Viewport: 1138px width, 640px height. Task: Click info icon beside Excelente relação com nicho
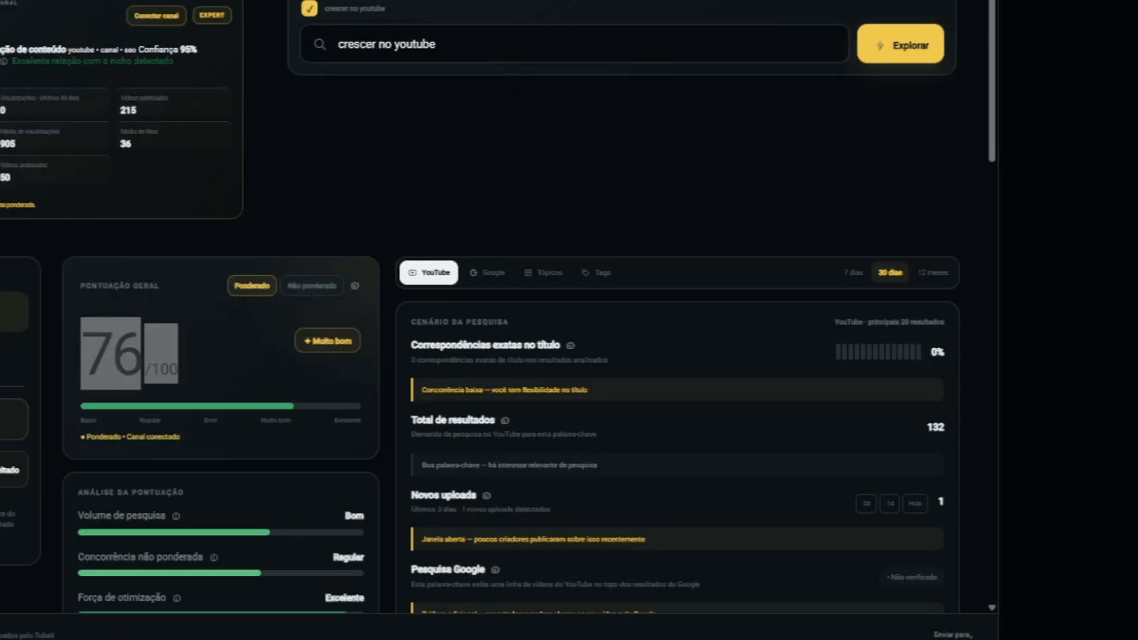tap(4, 62)
